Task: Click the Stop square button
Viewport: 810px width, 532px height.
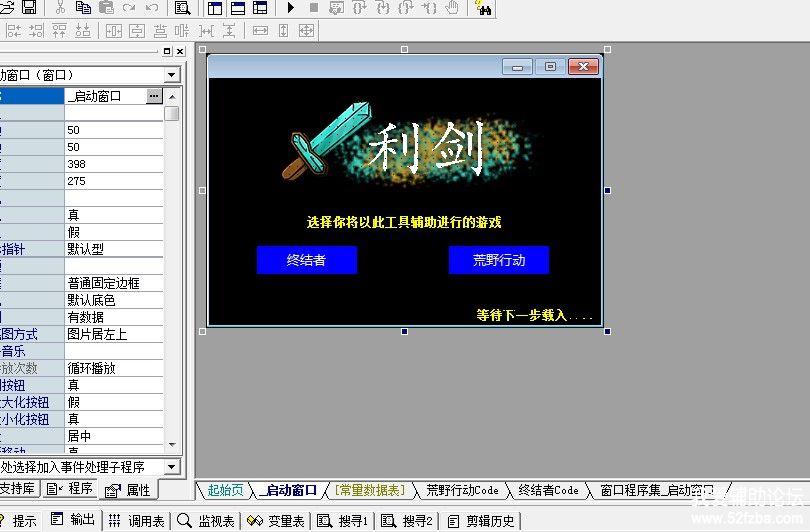Action: coord(314,8)
